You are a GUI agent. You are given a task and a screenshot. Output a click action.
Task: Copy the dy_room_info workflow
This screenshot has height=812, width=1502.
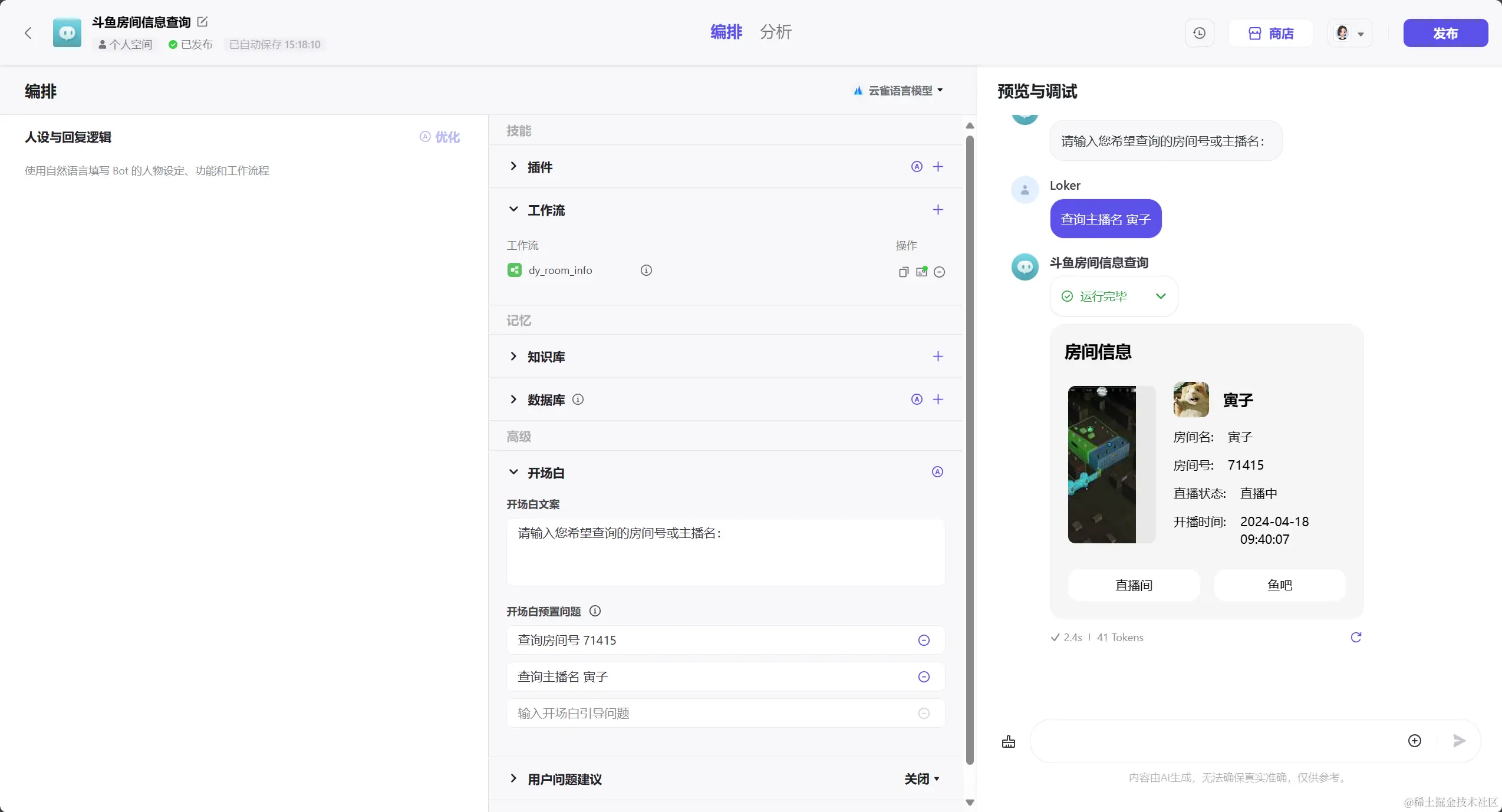903,272
